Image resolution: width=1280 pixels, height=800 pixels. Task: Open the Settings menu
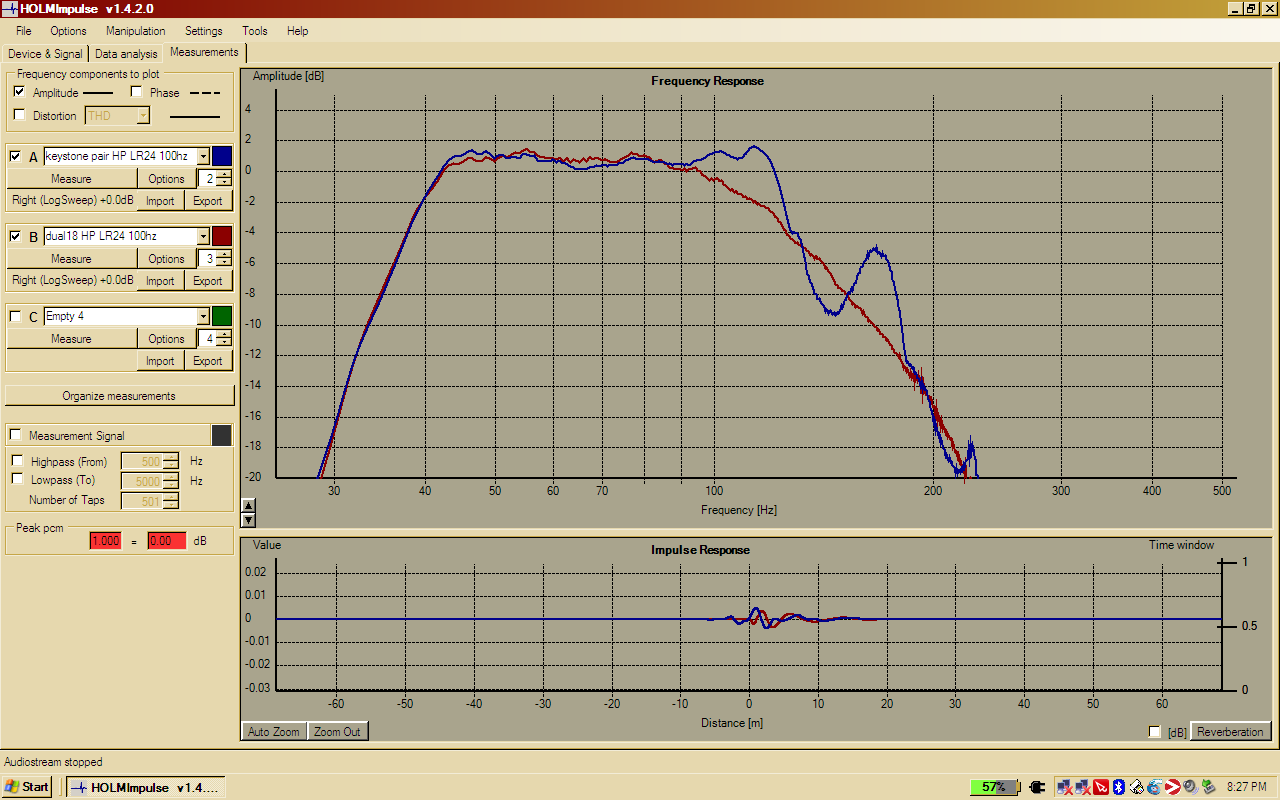click(204, 31)
